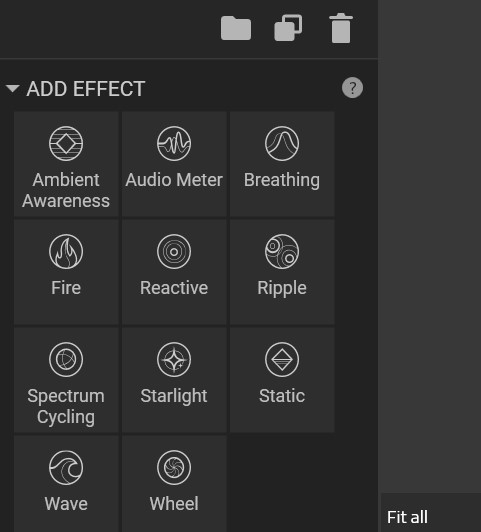Click the ADD EFFECT header label
Screen dimensions: 481x532
86,89
